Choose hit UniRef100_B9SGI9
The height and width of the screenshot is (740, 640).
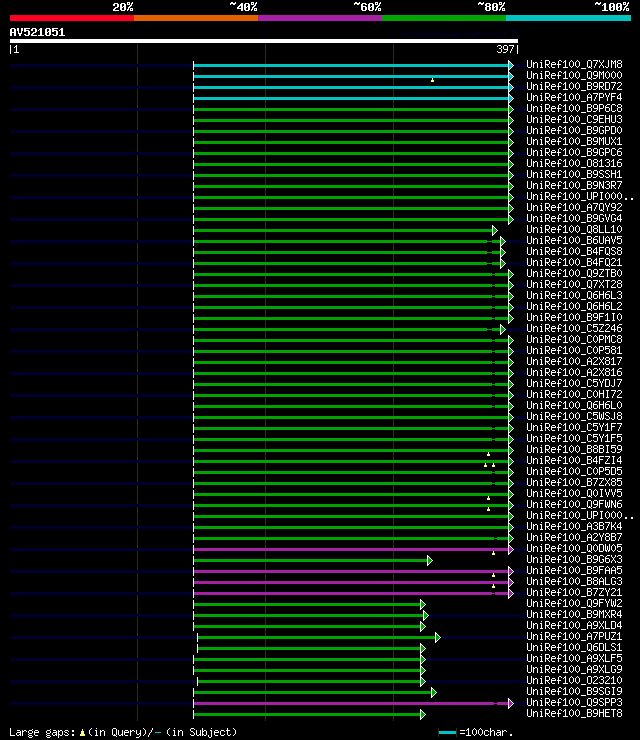coord(574,691)
